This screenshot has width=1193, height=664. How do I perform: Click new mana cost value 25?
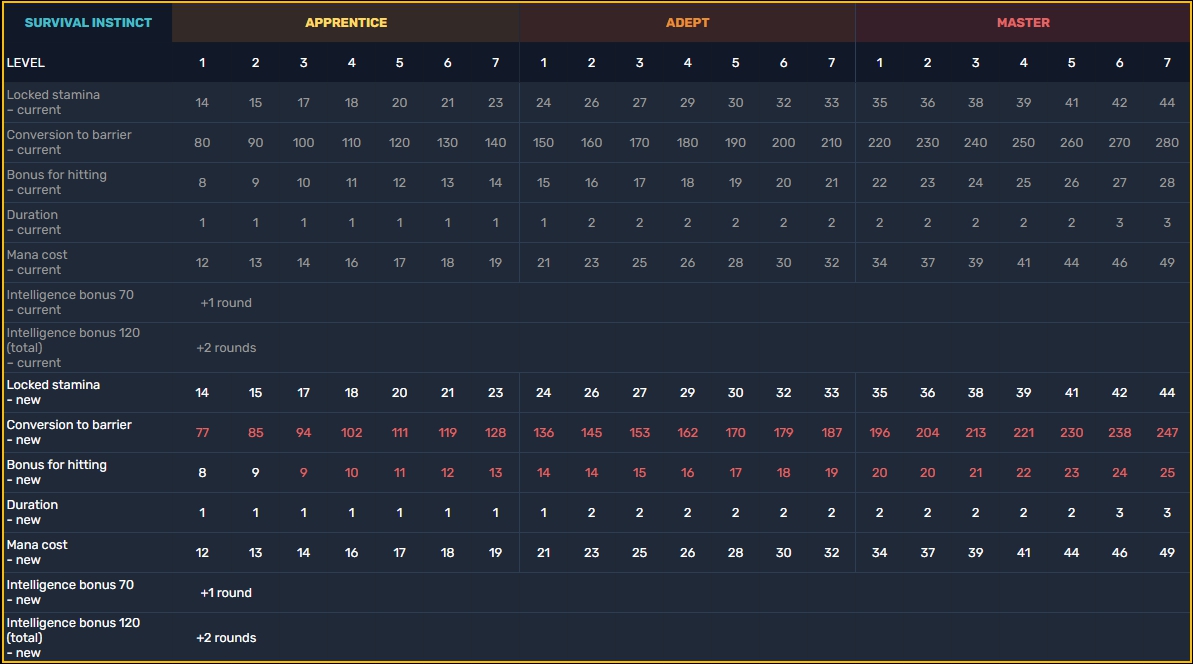click(x=639, y=553)
